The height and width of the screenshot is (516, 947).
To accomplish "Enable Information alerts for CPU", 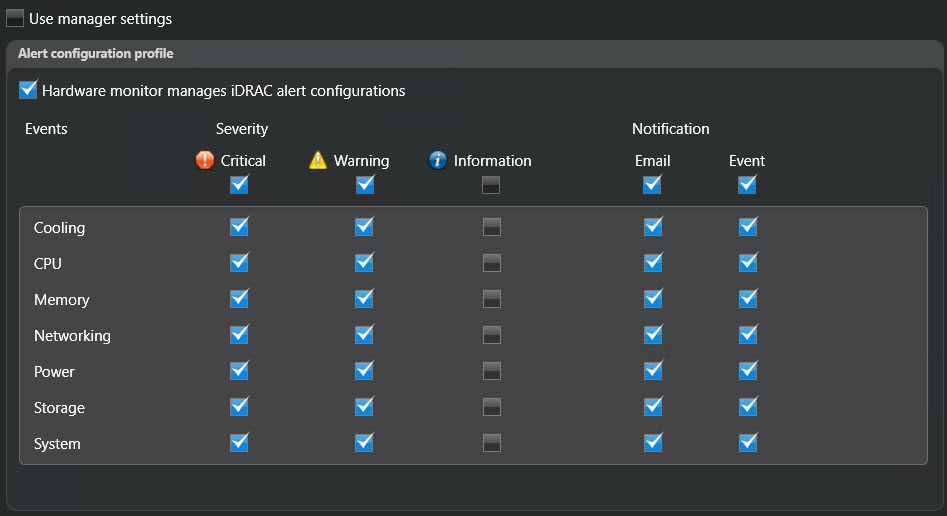I will 491,263.
